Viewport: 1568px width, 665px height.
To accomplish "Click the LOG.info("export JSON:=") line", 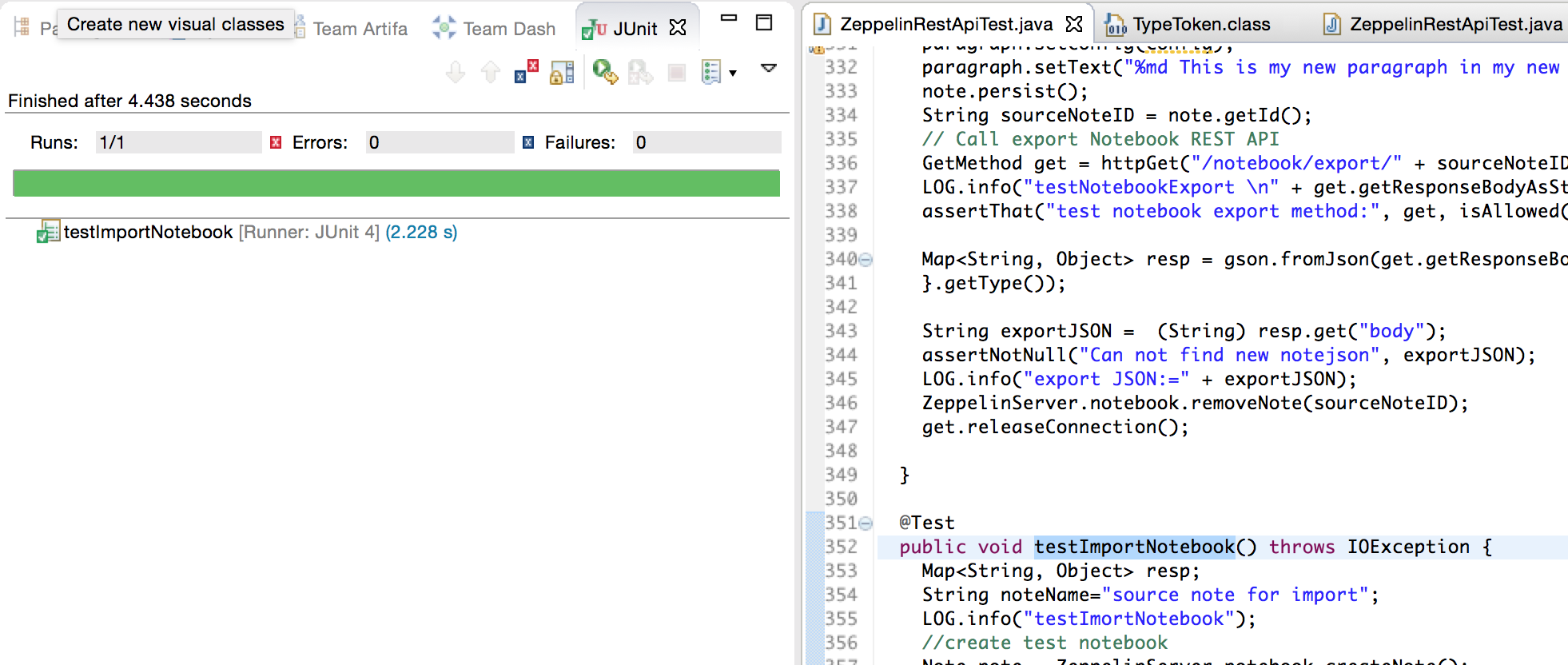I will coord(1139,379).
